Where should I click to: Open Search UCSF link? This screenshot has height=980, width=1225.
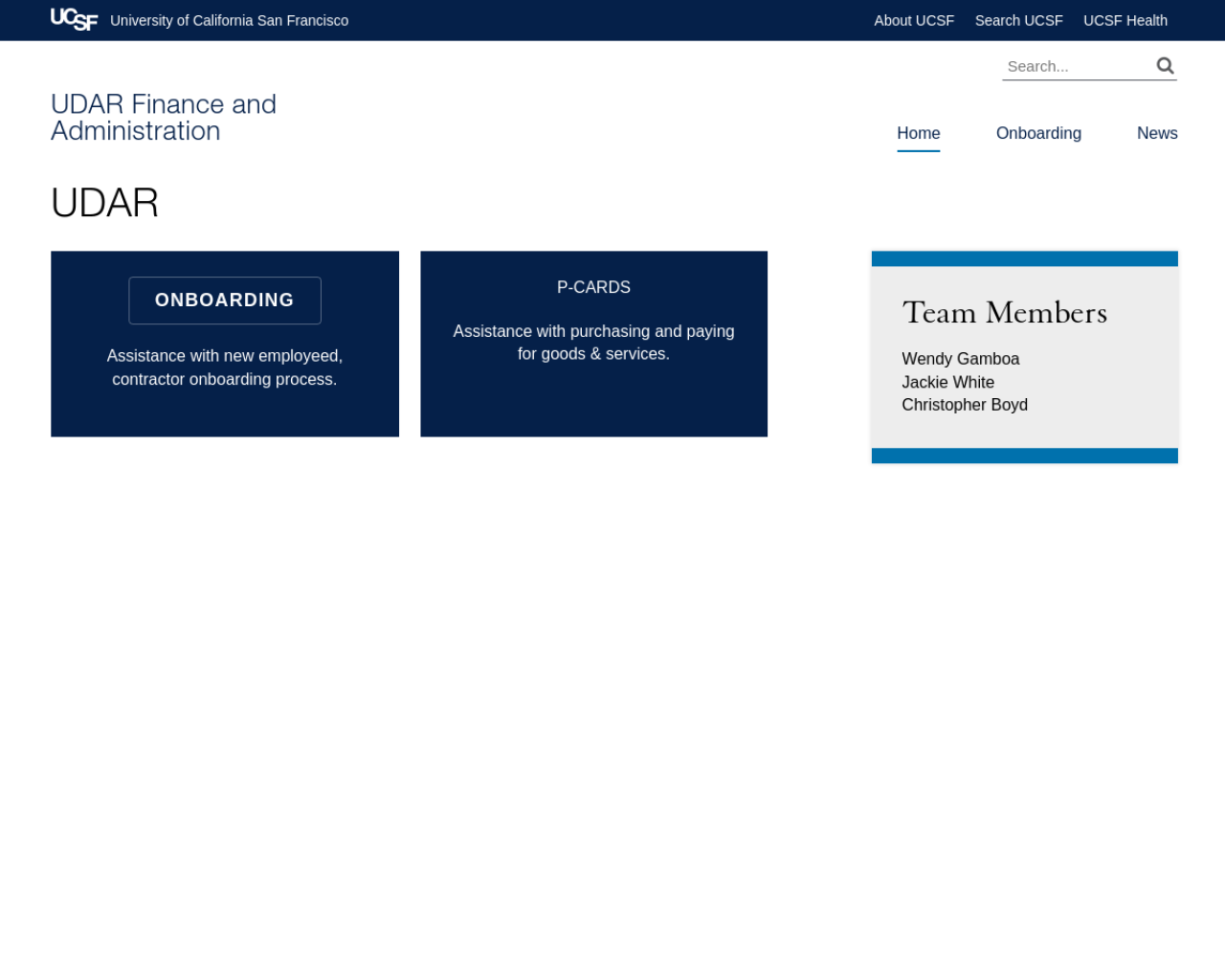[1018, 20]
